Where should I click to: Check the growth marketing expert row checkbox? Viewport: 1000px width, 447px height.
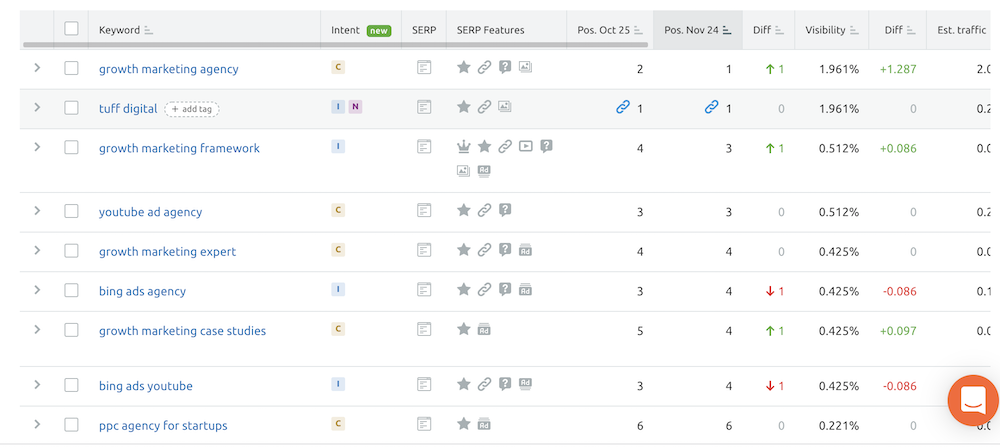click(71, 250)
